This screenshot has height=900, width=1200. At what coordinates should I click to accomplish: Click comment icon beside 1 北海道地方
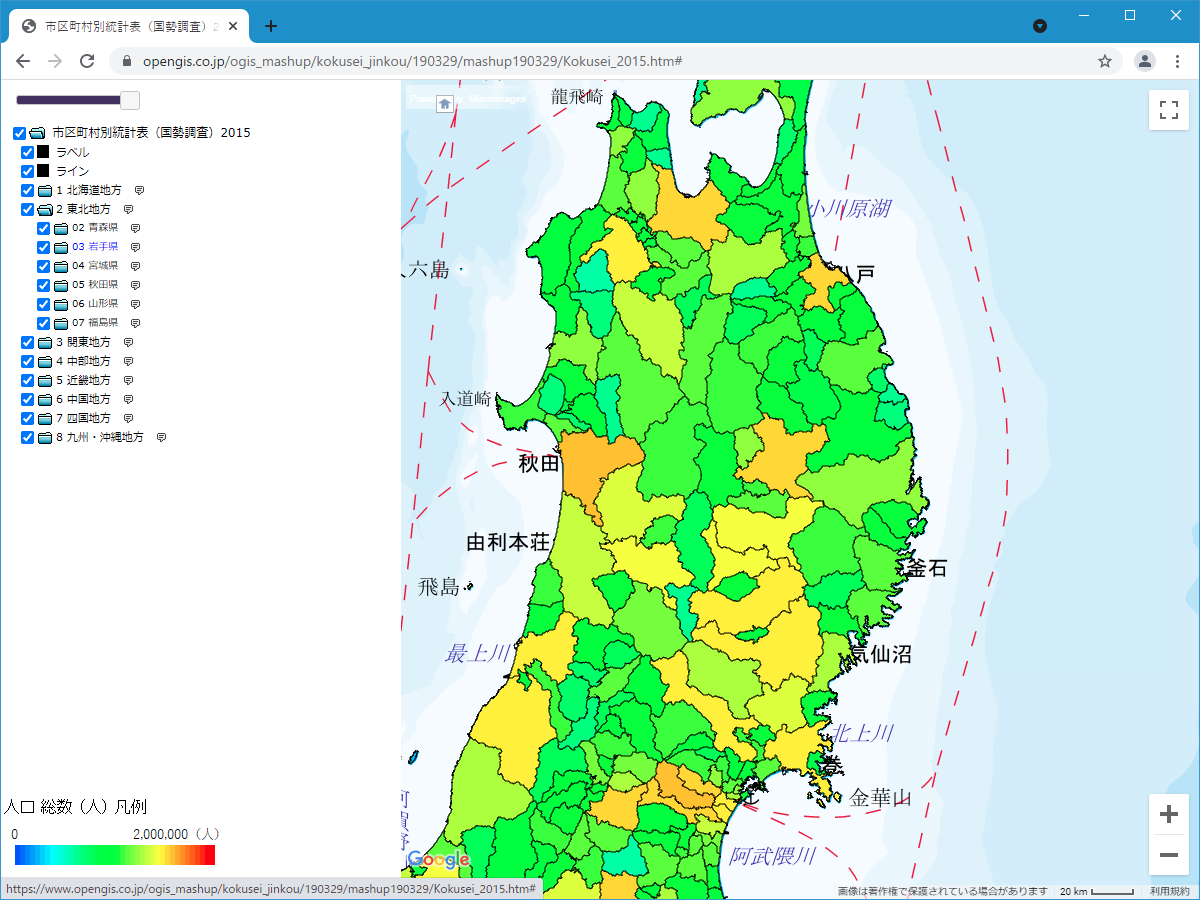point(140,190)
